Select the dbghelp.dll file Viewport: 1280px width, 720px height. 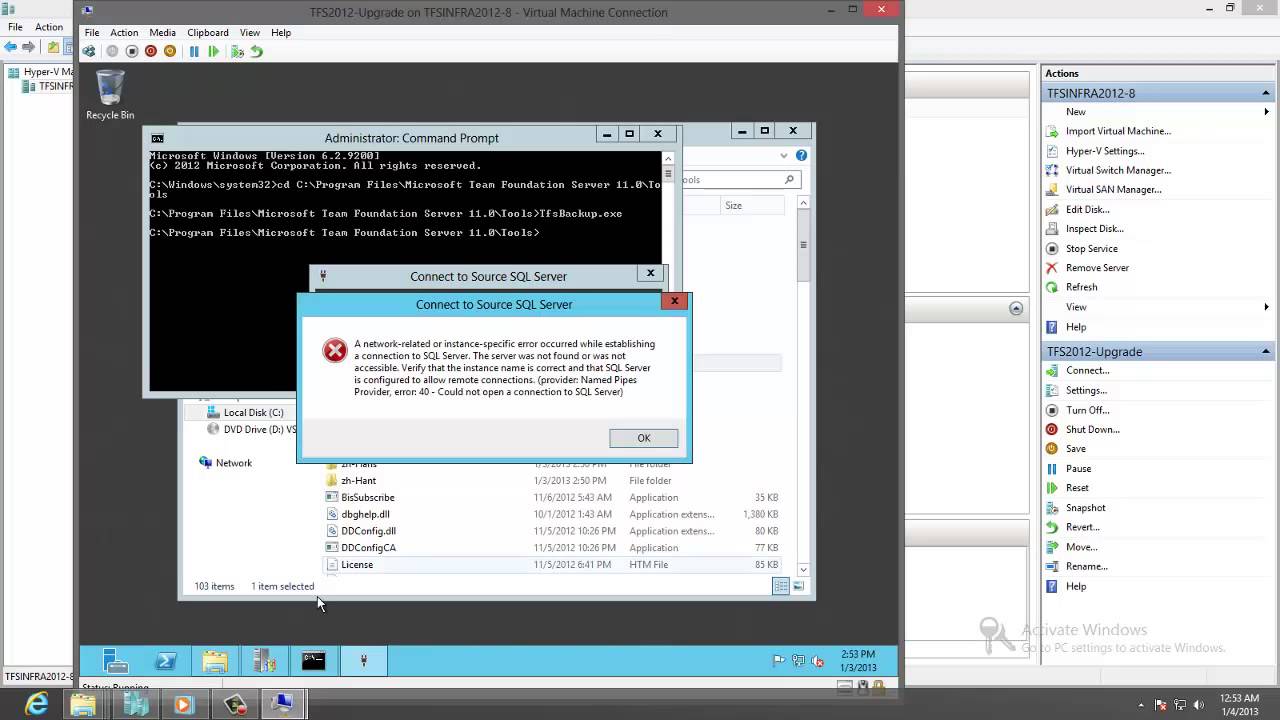coord(365,514)
